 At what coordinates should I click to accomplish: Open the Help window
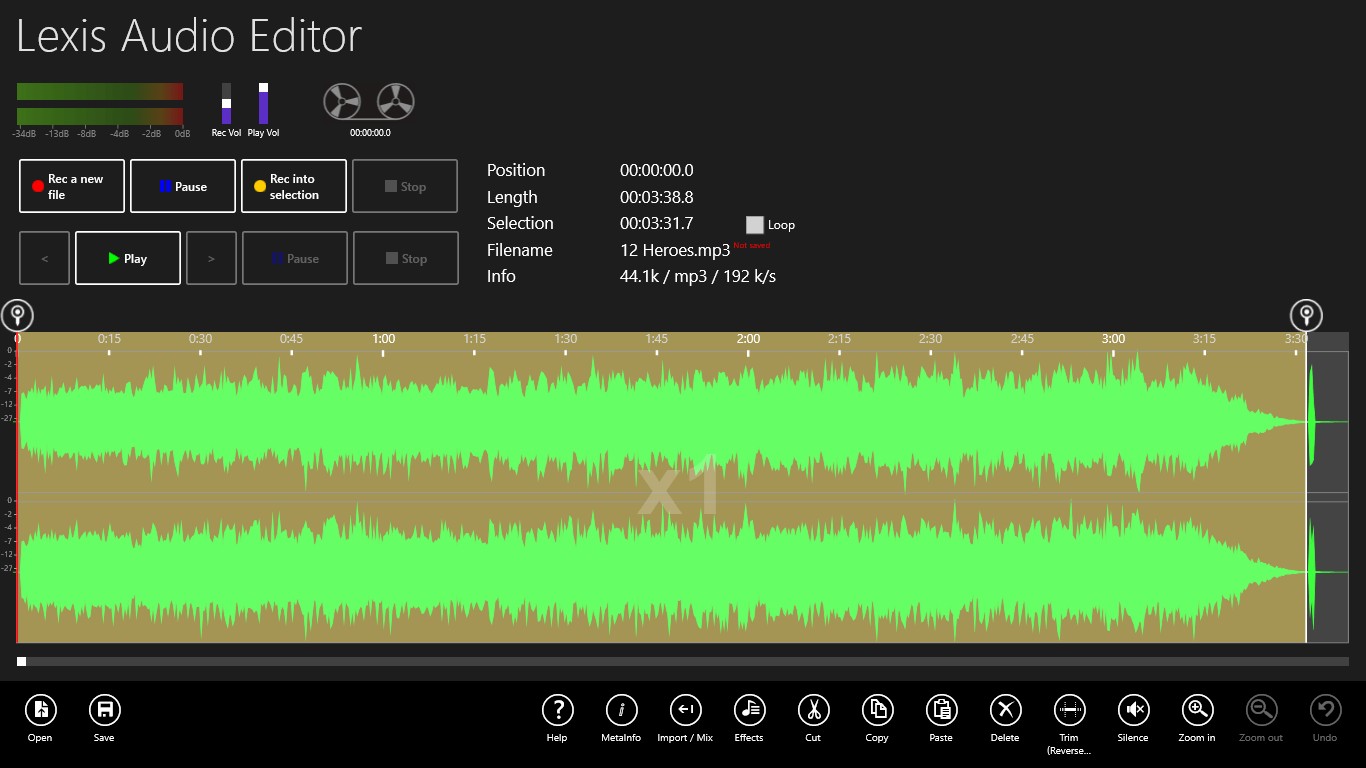tap(557, 711)
